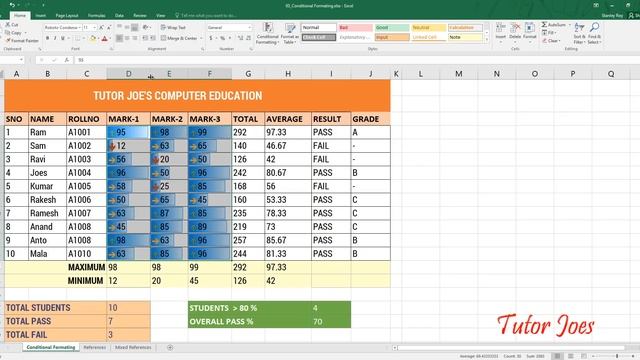Align text left in Alignment group

pos(119,38)
